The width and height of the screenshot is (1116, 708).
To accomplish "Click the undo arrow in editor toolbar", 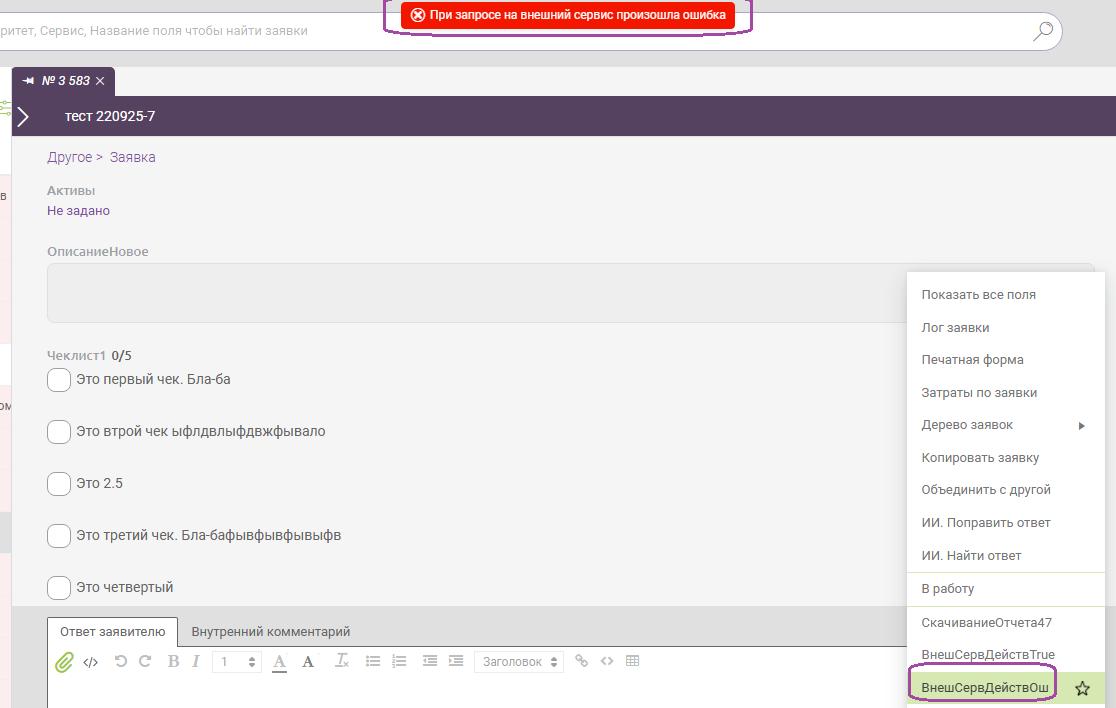I will [x=121, y=661].
